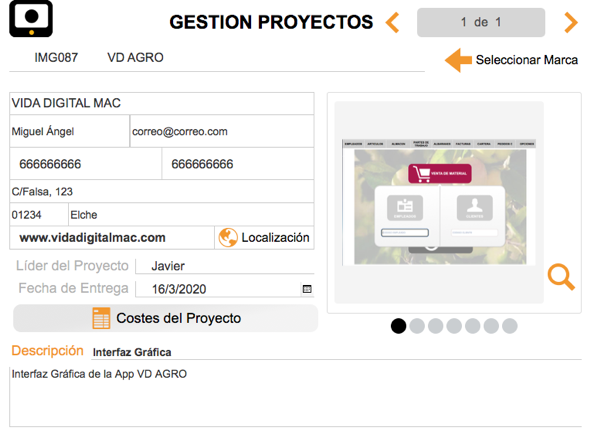The image size is (591, 428).
Task: Open the calendar picker for Fecha de Entrega
Action: click(307, 289)
